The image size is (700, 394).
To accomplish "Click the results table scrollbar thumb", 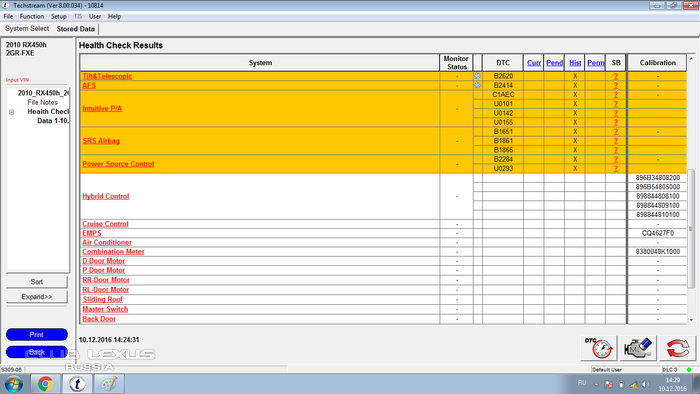I will pos(691,228).
